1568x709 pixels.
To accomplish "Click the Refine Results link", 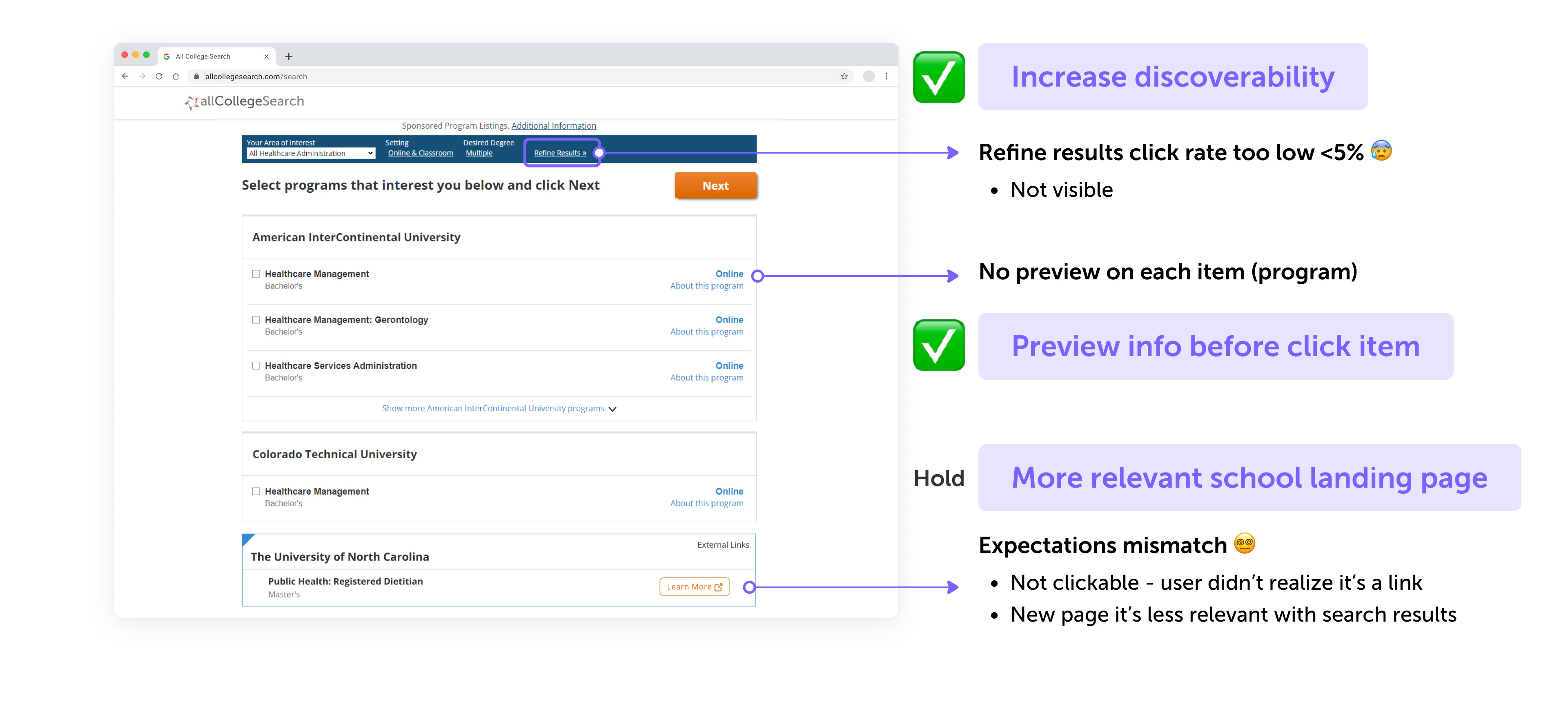I will [x=559, y=153].
